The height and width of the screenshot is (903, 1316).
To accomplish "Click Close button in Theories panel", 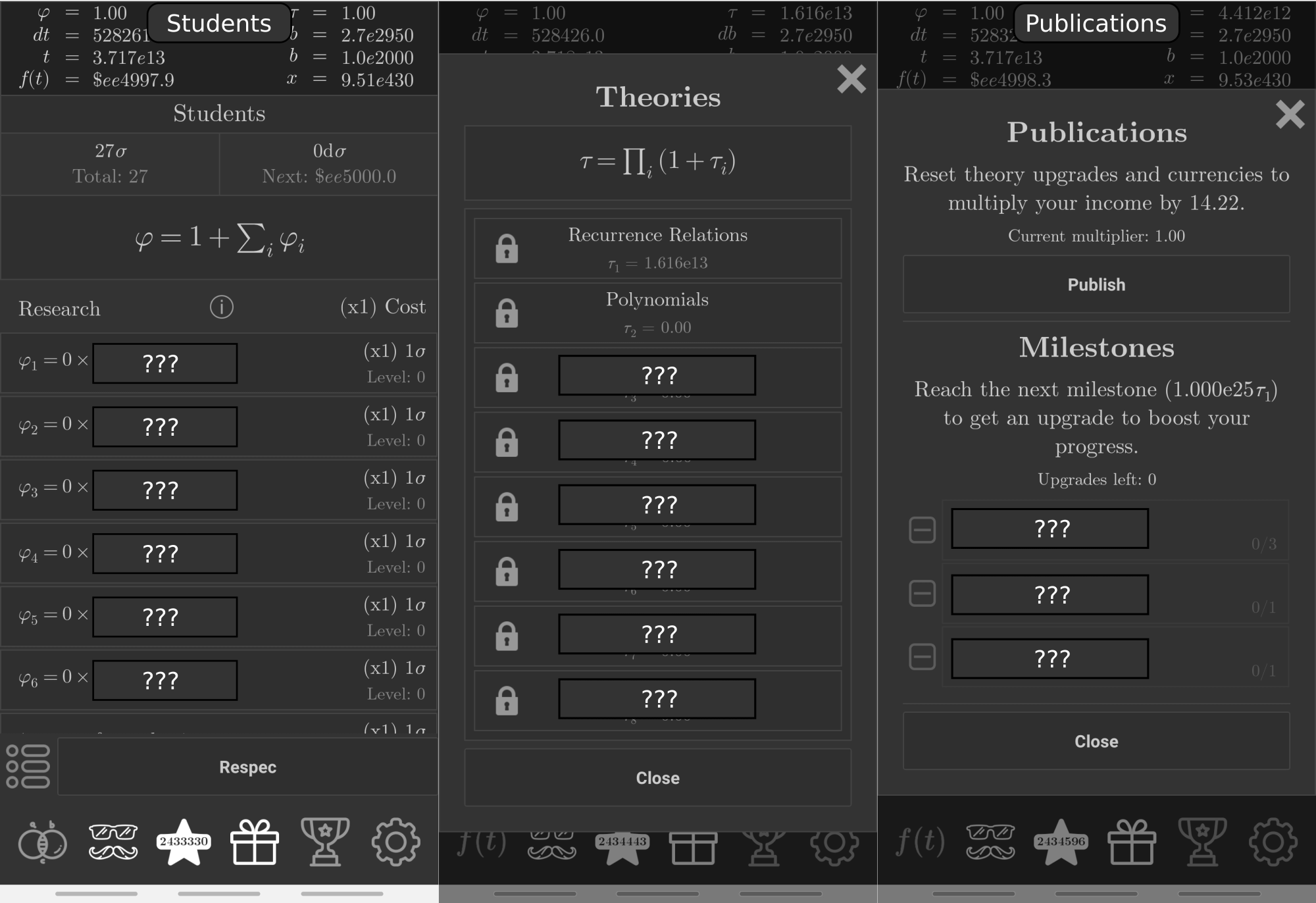I will tap(658, 778).
